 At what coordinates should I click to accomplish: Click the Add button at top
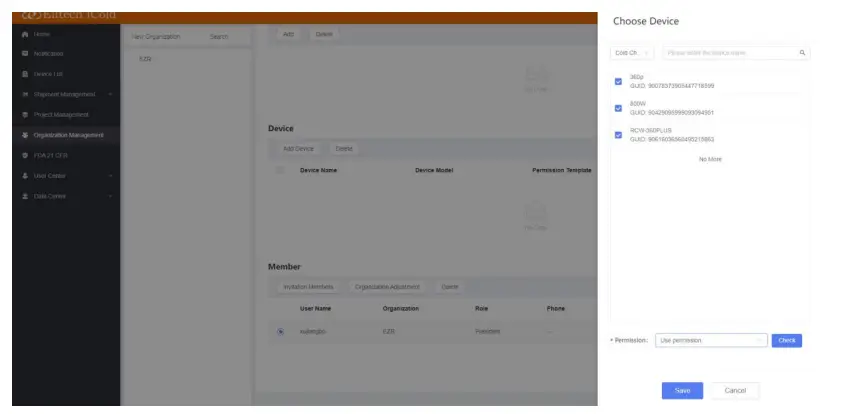pos(288,34)
